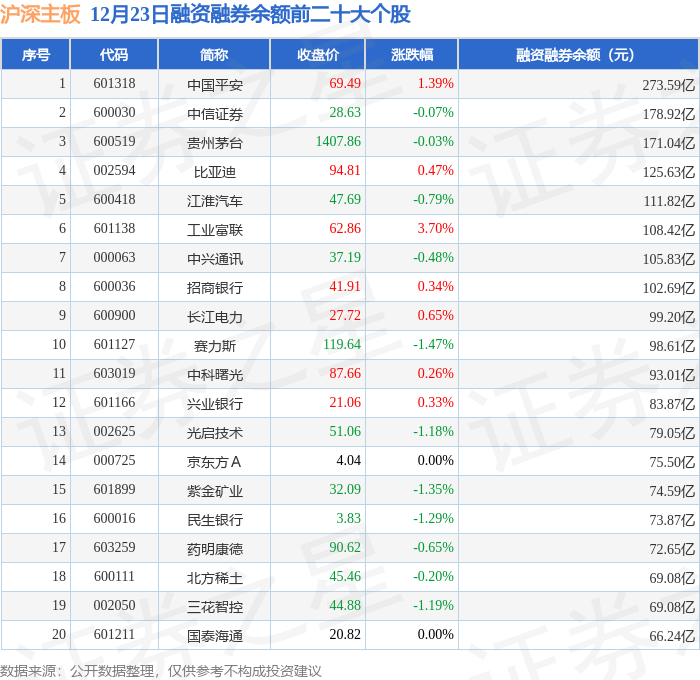Click the 收盘价 column header
700x680 pixels.
(318, 55)
